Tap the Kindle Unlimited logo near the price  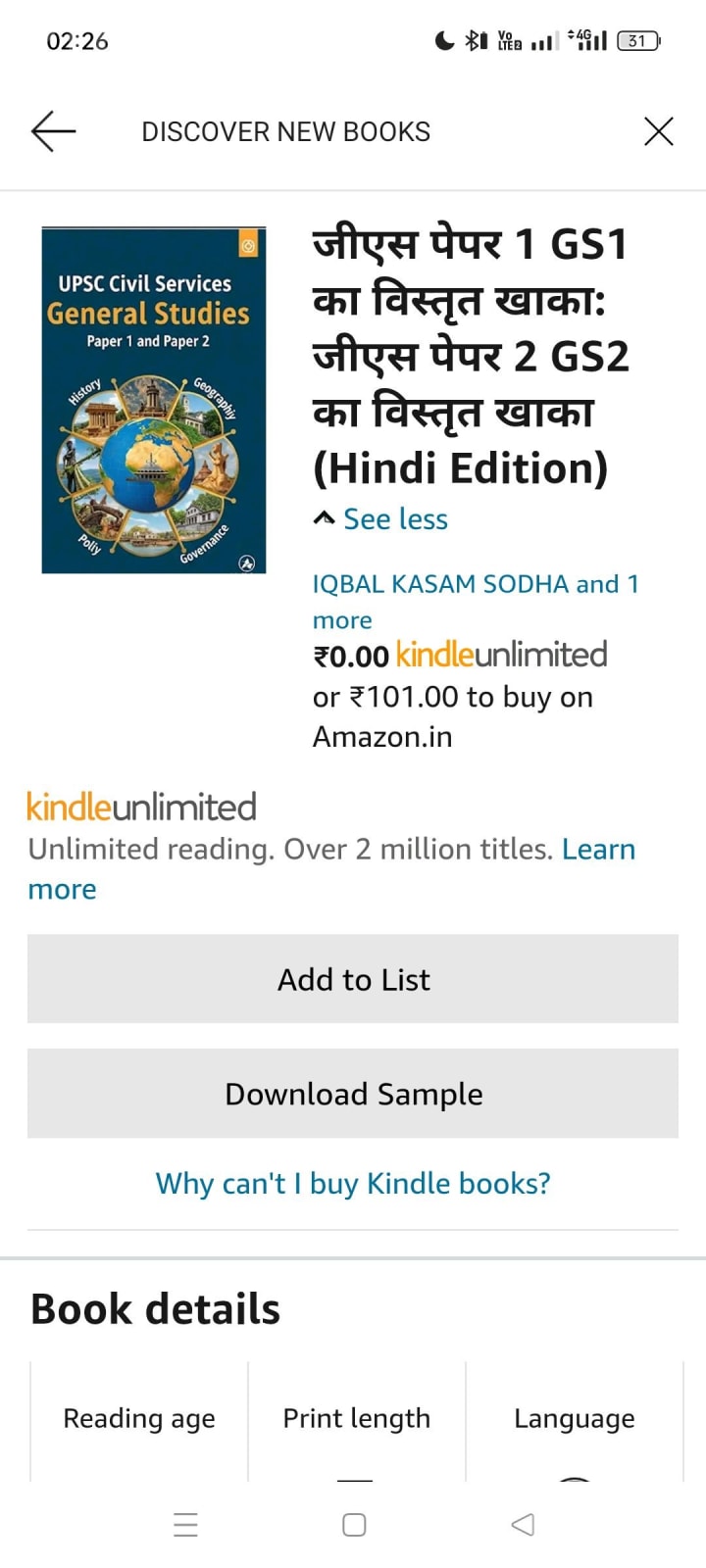pos(500,654)
